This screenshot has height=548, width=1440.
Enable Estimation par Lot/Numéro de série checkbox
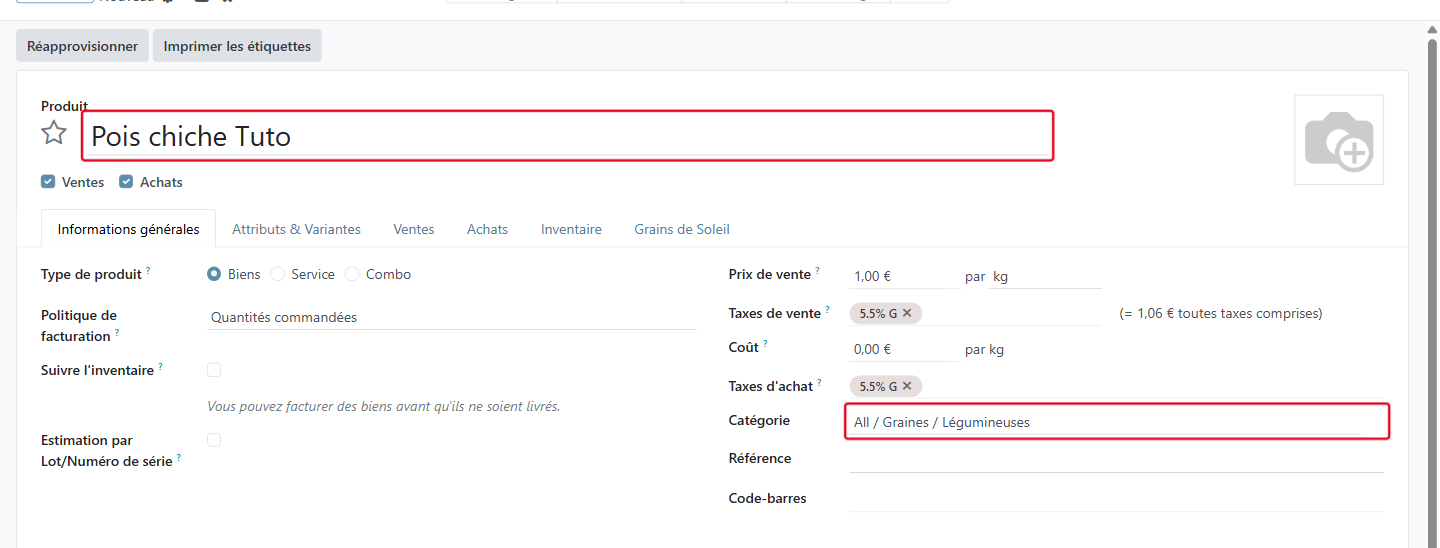pos(214,440)
